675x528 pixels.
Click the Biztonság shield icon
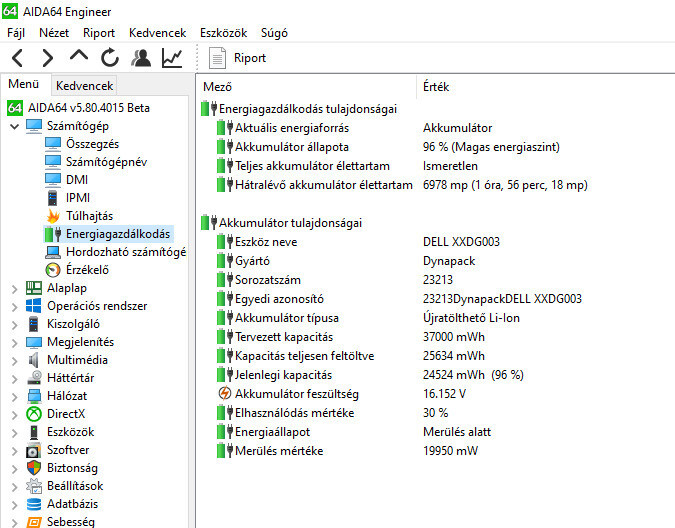tap(34, 468)
